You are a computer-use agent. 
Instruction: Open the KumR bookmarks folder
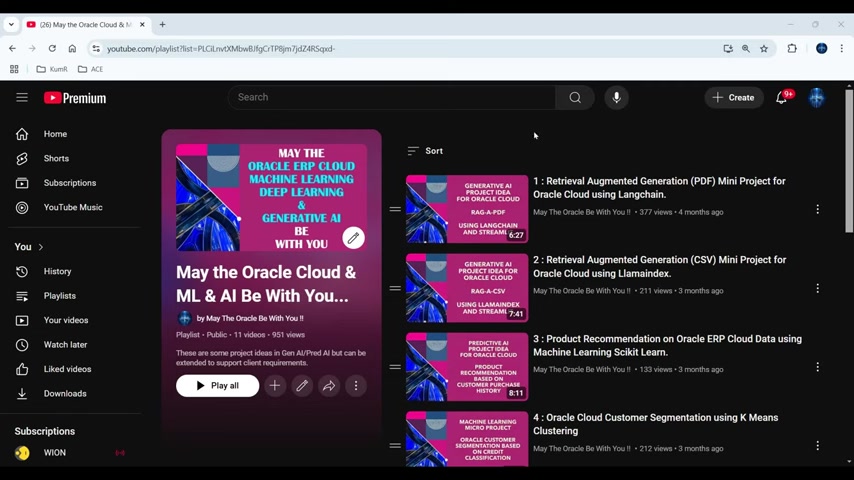tap(52, 69)
